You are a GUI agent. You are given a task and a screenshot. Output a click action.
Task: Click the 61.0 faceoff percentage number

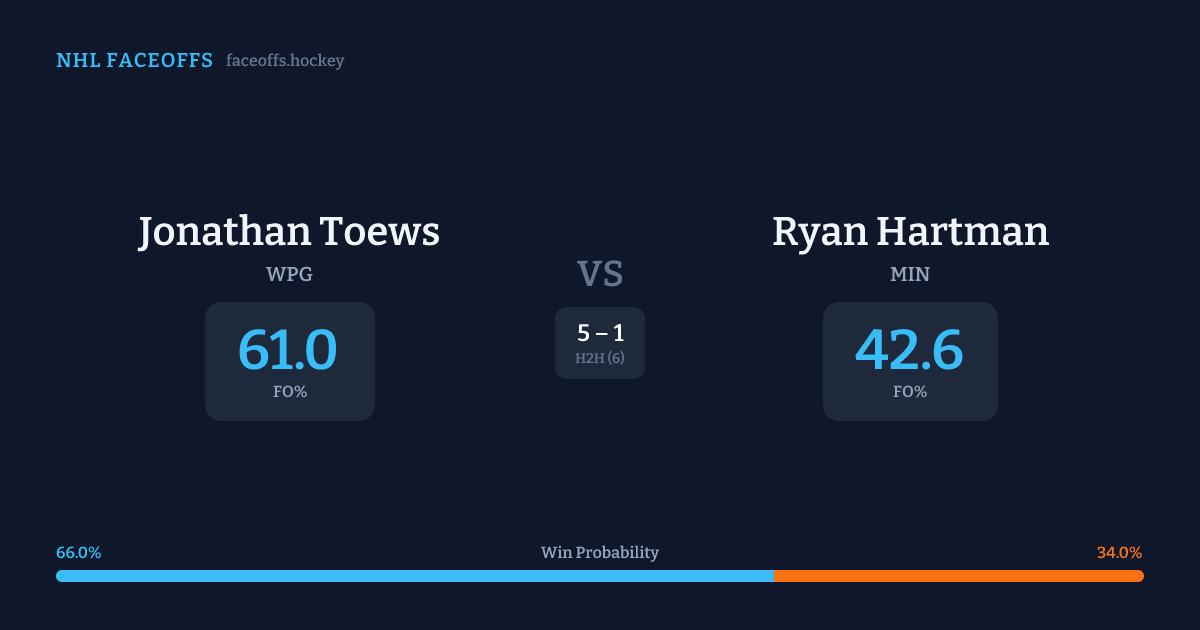(288, 350)
